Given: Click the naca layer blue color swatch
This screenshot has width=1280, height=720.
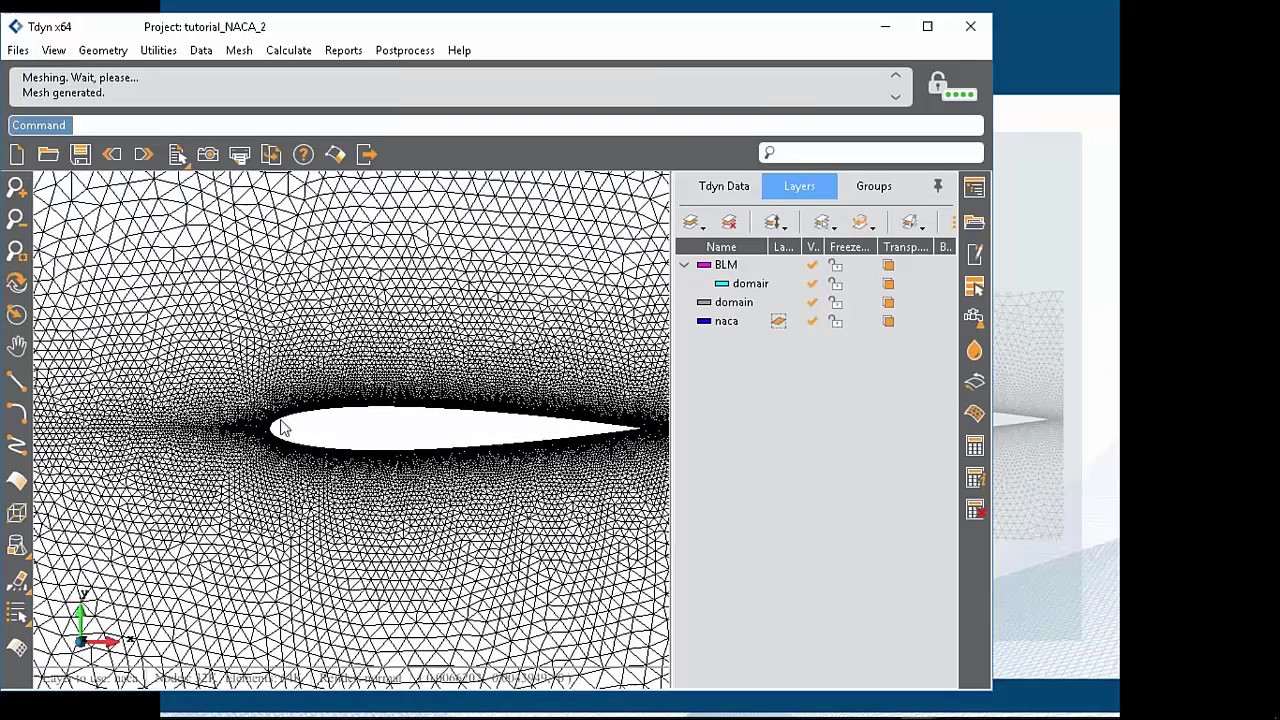Looking at the screenshot, I should (704, 321).
